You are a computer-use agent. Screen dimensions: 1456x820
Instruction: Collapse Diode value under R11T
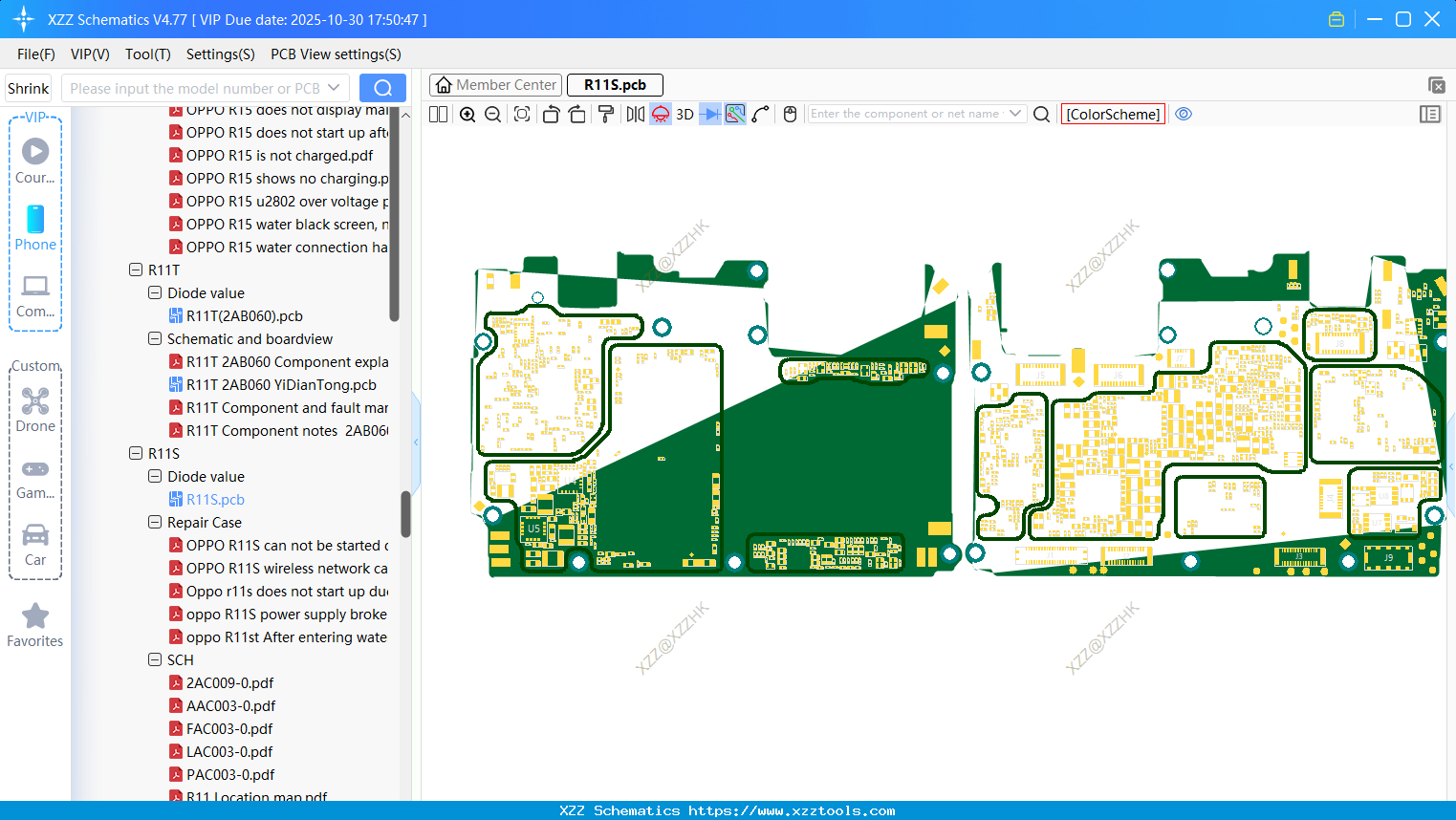pos(155,293)
